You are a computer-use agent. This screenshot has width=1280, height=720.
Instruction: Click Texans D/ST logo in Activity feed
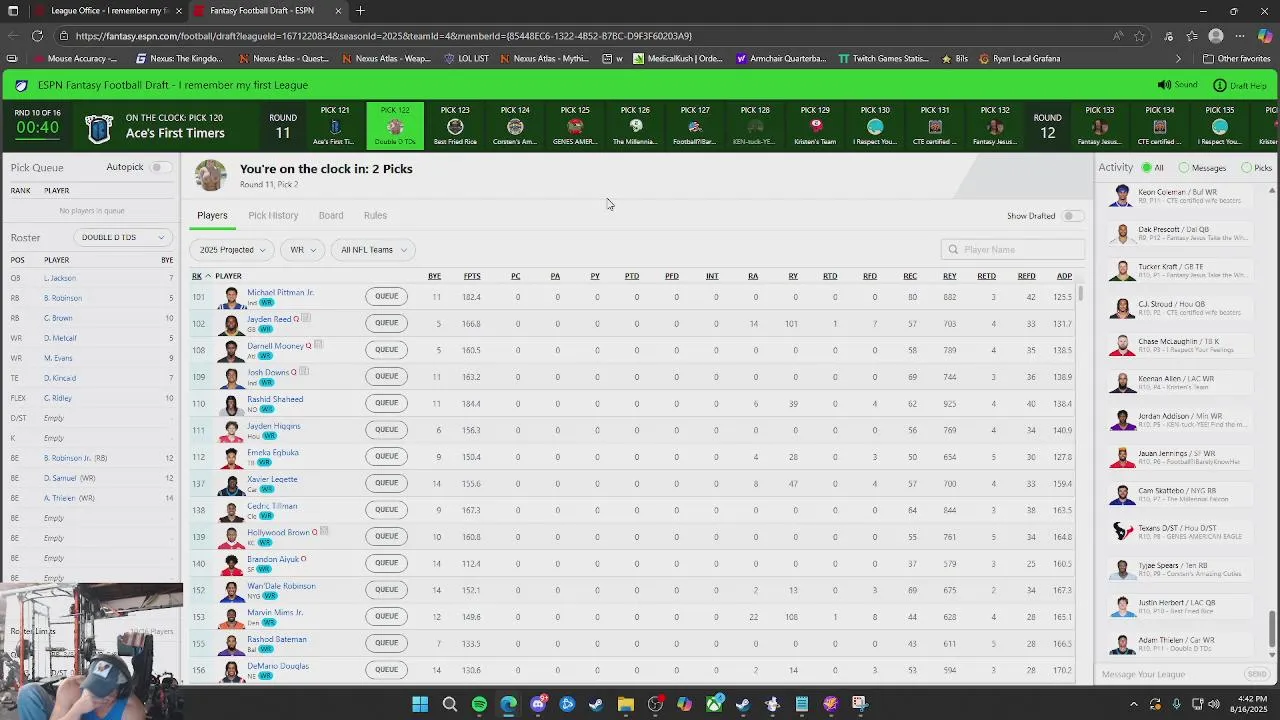click(x=1122, y=532)
